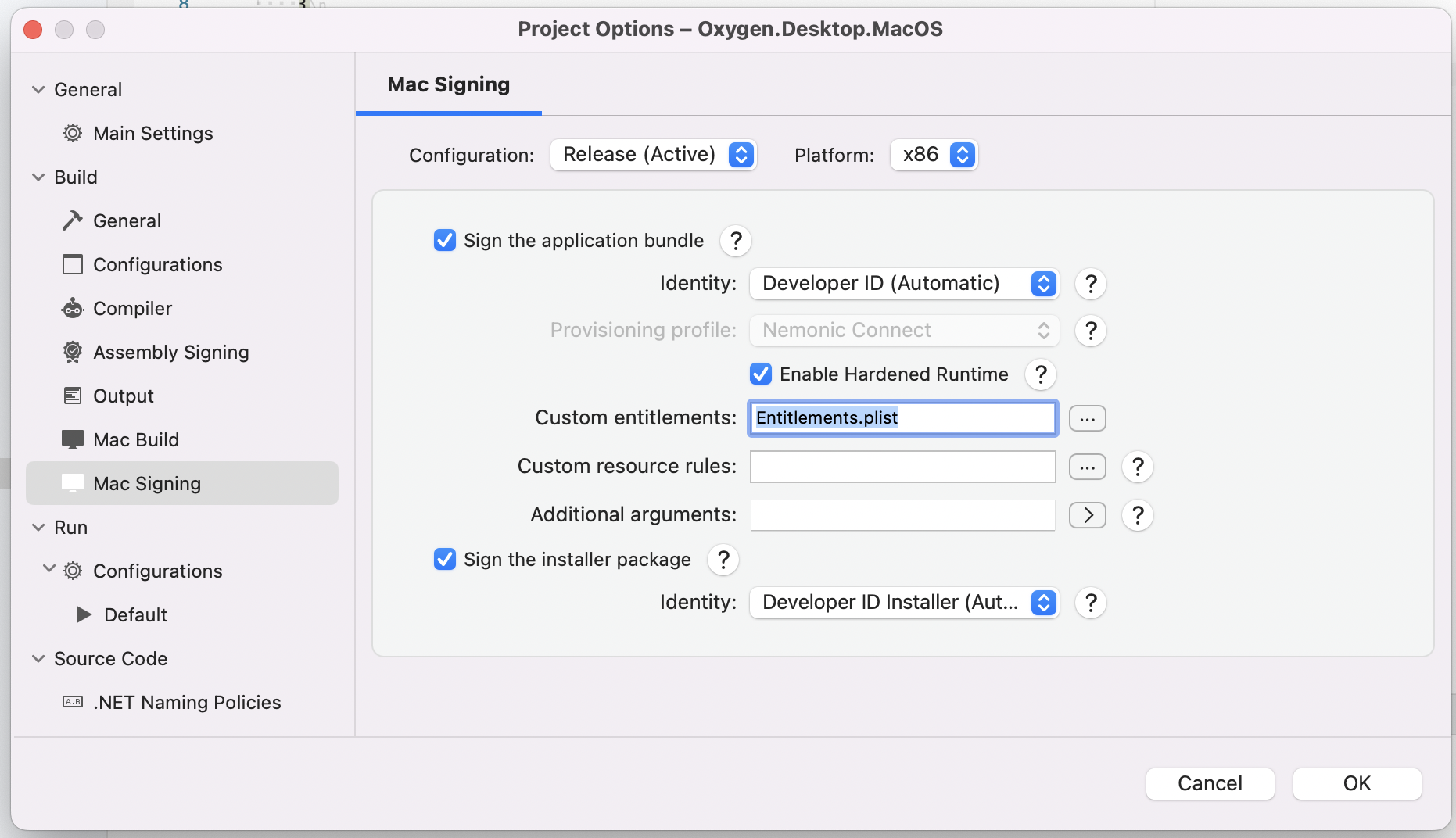Open the Configuration dropdown showing Release (Active)
The height and width of the screenshot is (838, 1456).
pos(653,155)
